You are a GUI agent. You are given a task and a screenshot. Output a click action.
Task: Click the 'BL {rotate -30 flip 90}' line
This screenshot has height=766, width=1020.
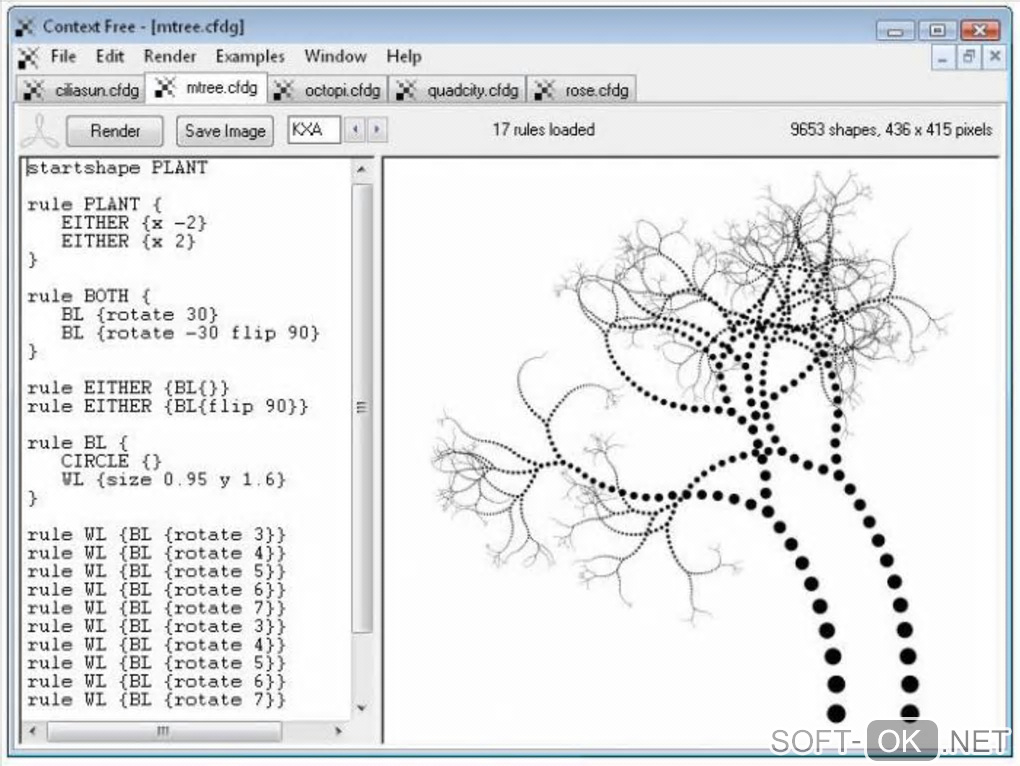click(190, 333)
